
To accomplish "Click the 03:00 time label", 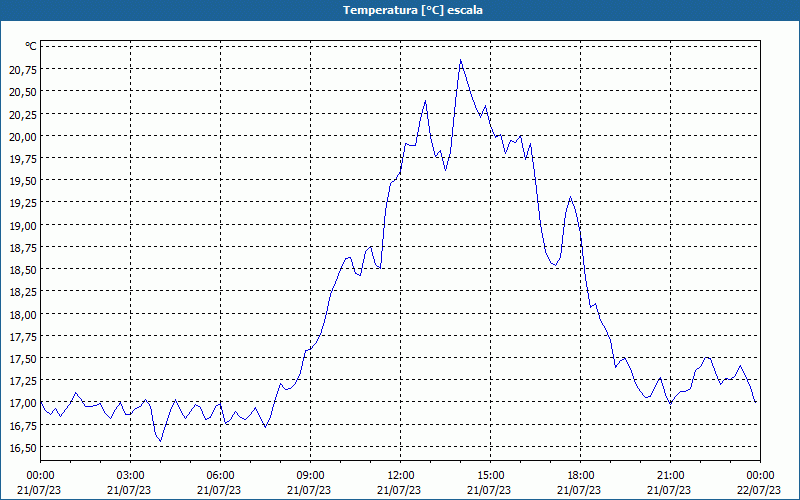I will (130, 476).
